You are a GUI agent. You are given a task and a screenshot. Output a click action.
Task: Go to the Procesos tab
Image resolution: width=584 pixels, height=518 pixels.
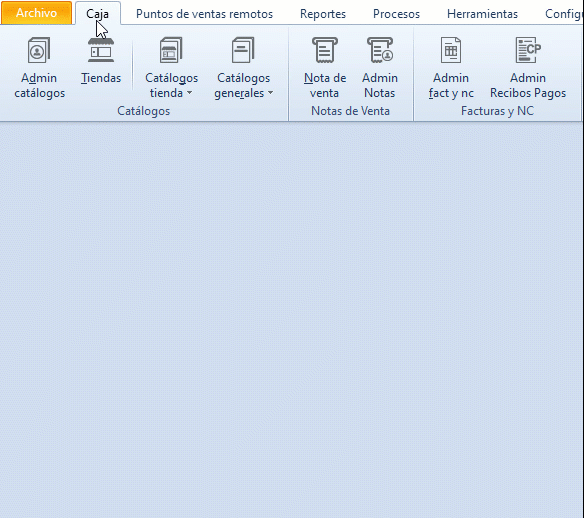click(x=396, y=14)
